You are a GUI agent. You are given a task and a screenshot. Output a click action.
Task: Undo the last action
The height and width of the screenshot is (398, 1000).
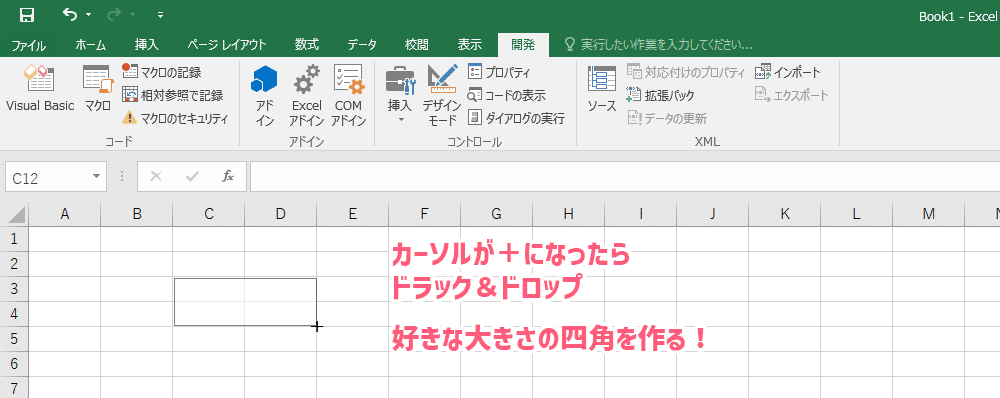click(x=70, y=14)
